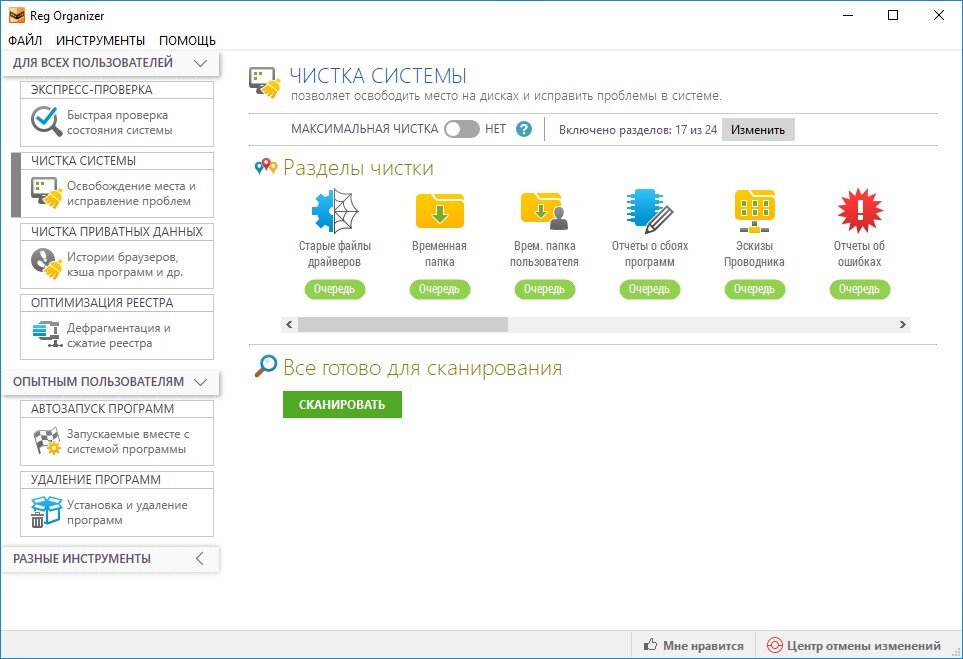963x659 pixels.
Task: Click the private data cleanup icon
Action: (x=47, y=263)
